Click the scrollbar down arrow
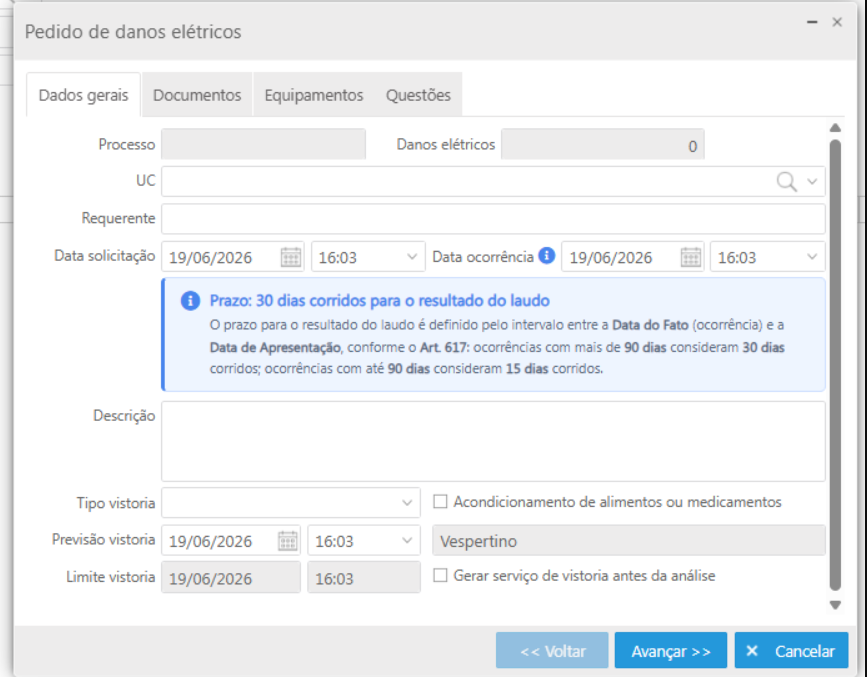 coord(835,605)
